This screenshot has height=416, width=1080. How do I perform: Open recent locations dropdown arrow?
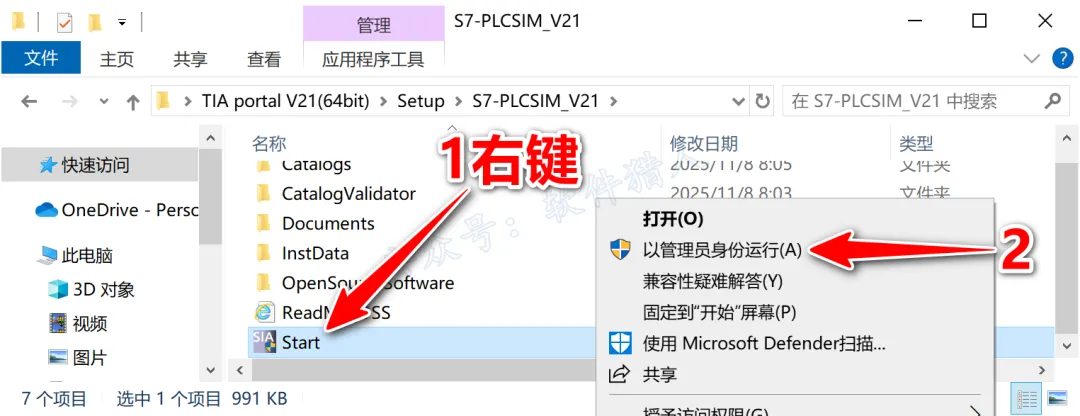pyautogui.click(x=104, y=102)
